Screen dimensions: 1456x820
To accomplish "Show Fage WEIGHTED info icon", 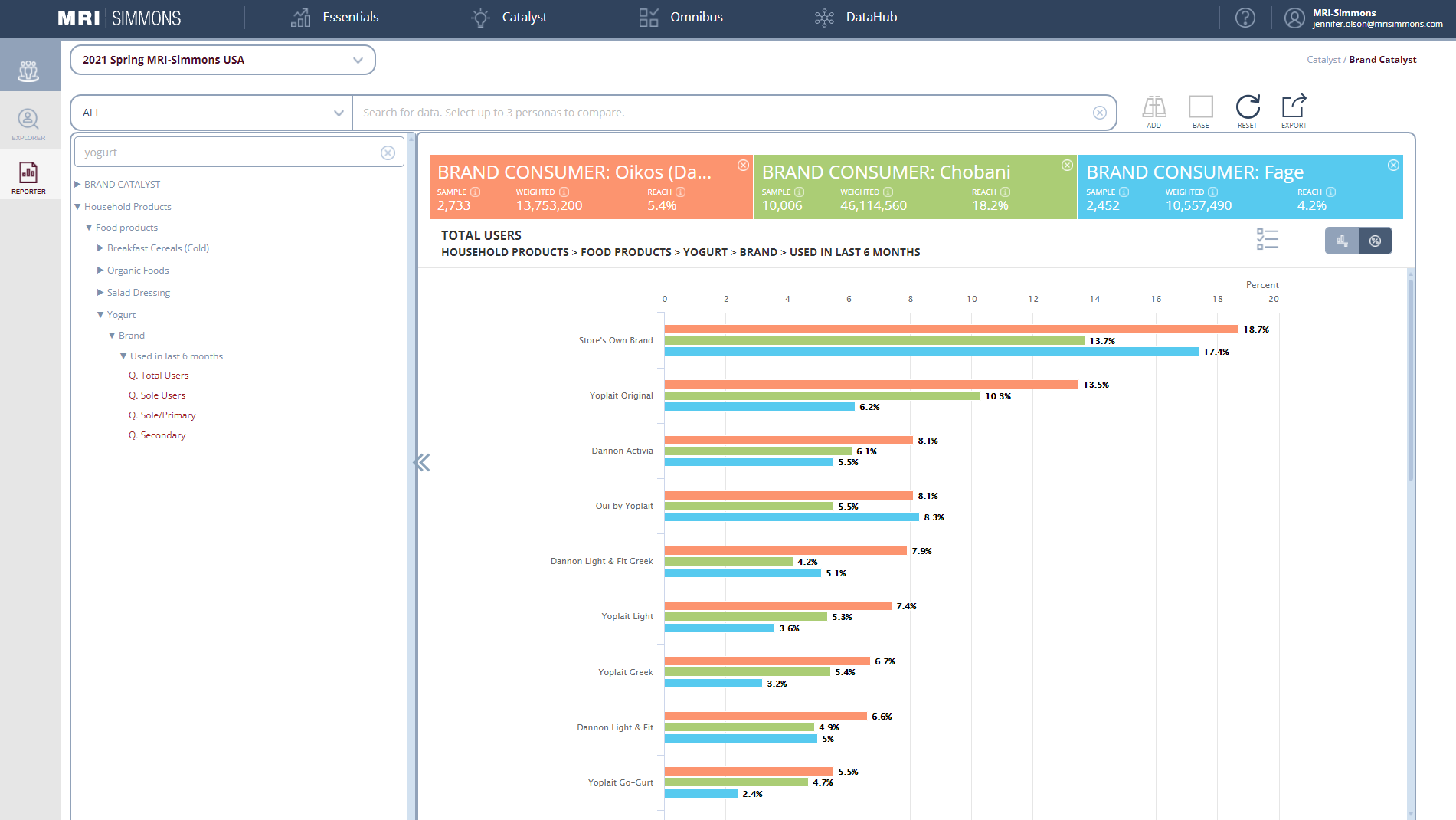I will point(1212,192).
